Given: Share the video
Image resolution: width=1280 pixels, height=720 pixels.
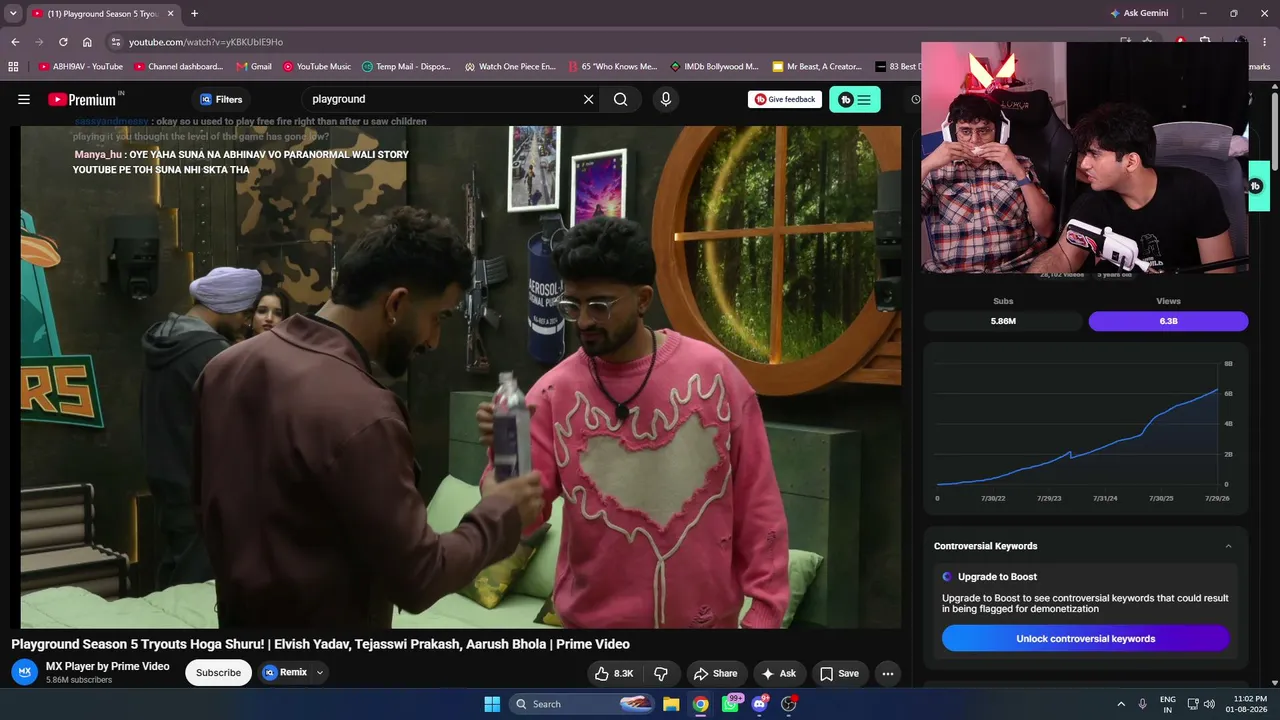Looking at the screenshot, I should (716, 674).
